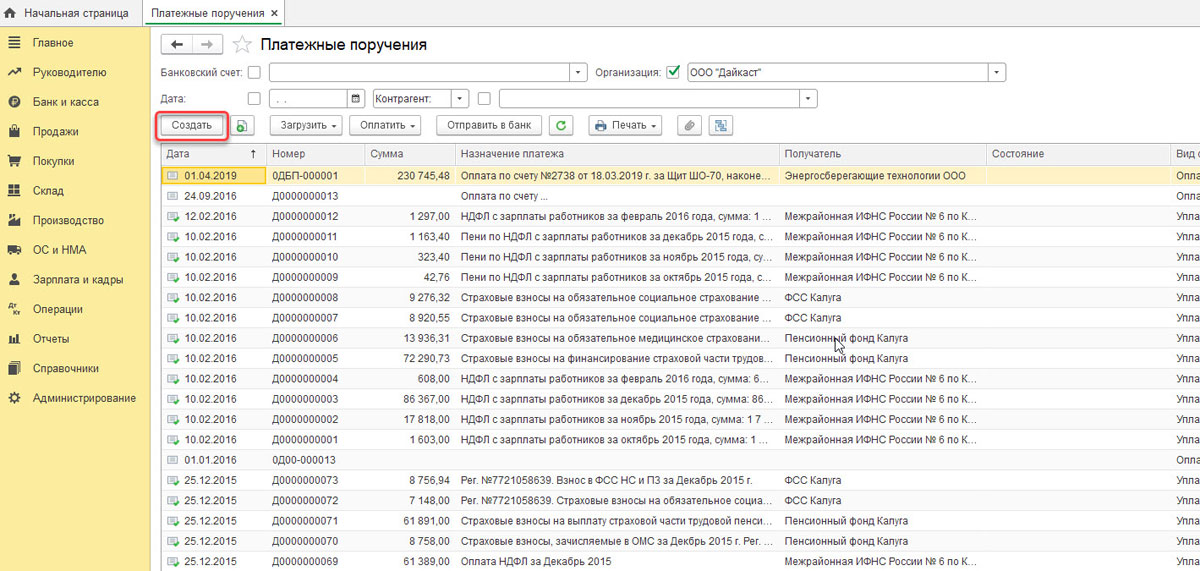This screenshot has height=571, width=1200.
Task: Open Банк и касса section in sidebar
Action: coord(65,102)
